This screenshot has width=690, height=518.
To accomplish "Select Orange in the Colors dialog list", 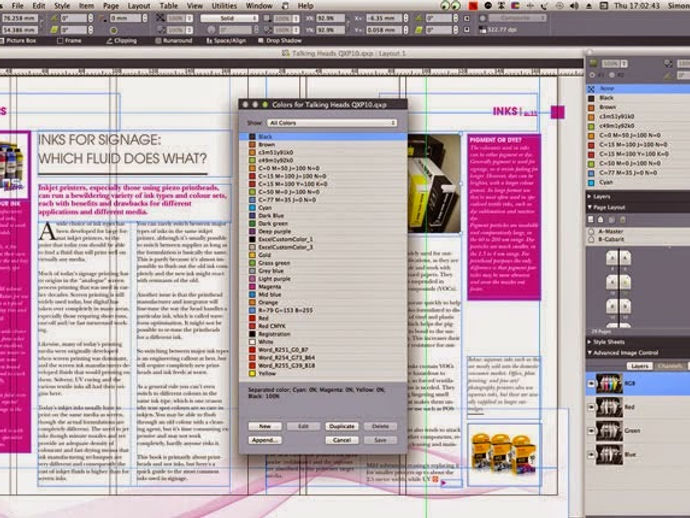I will (323, 302).
